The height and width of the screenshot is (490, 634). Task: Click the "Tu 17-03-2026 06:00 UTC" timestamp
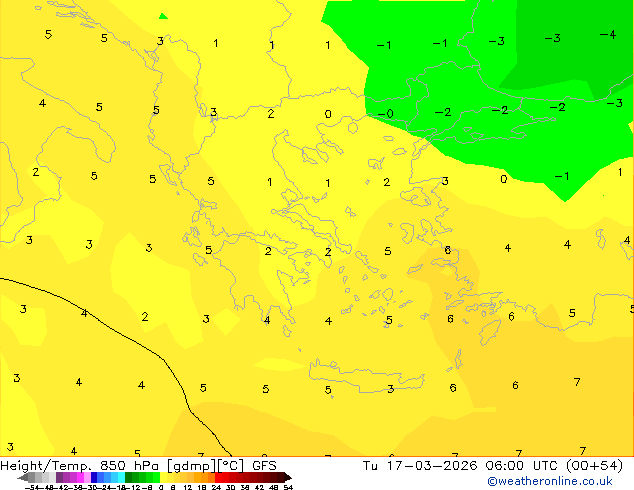click(462, 466)
